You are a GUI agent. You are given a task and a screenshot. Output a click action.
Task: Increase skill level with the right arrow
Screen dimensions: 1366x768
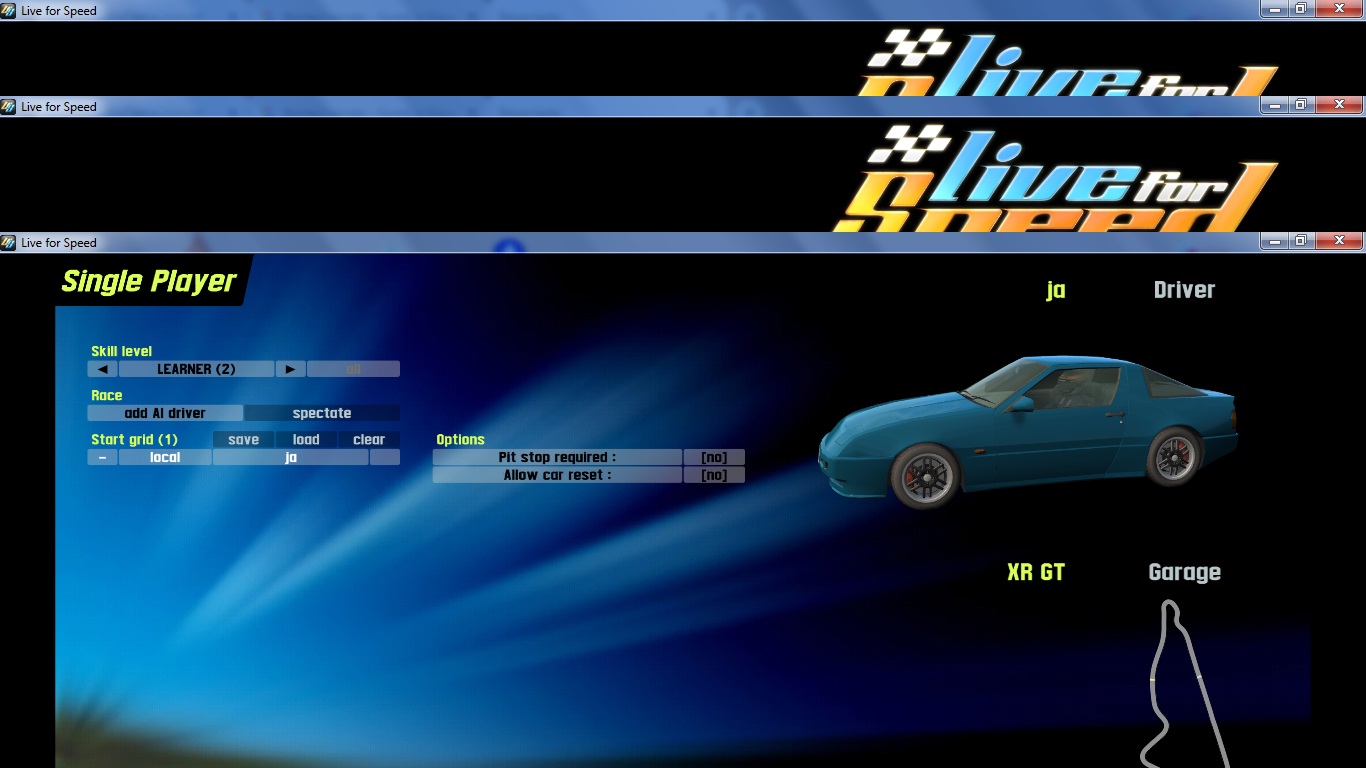point(290,369)
